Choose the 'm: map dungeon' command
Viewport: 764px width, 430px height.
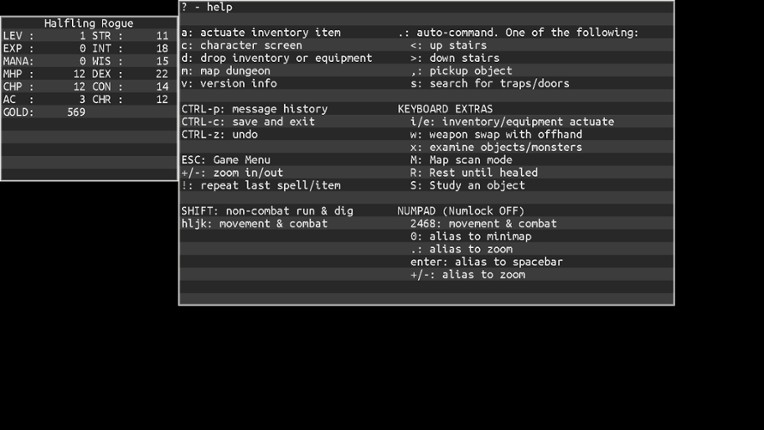(225, 71)
